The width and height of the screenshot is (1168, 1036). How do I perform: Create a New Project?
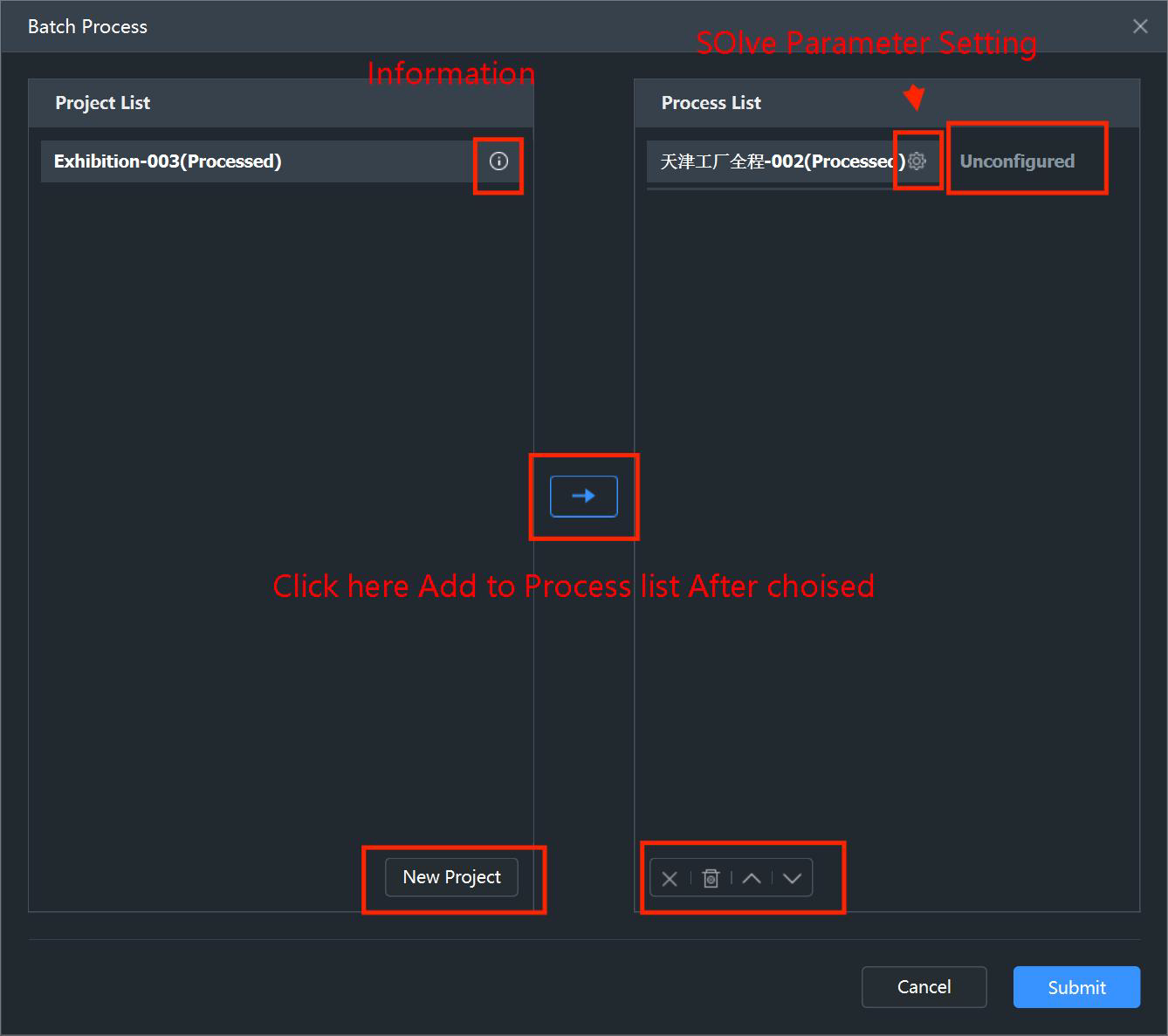(x=451, y=877)
